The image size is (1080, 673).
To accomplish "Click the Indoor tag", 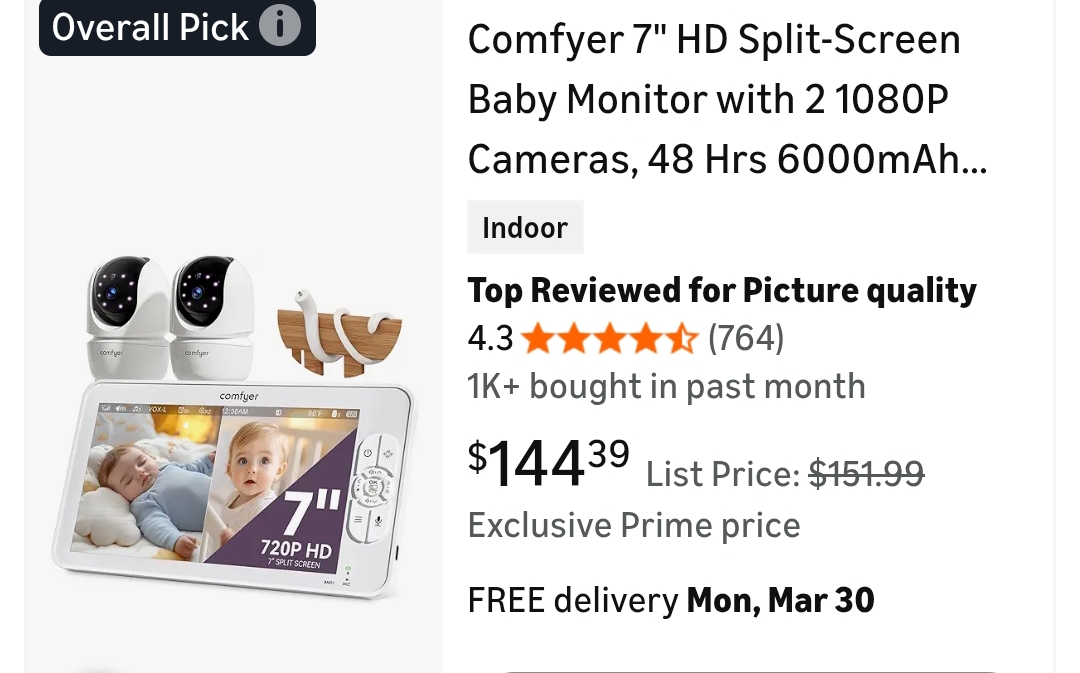I will coord(526,227).
